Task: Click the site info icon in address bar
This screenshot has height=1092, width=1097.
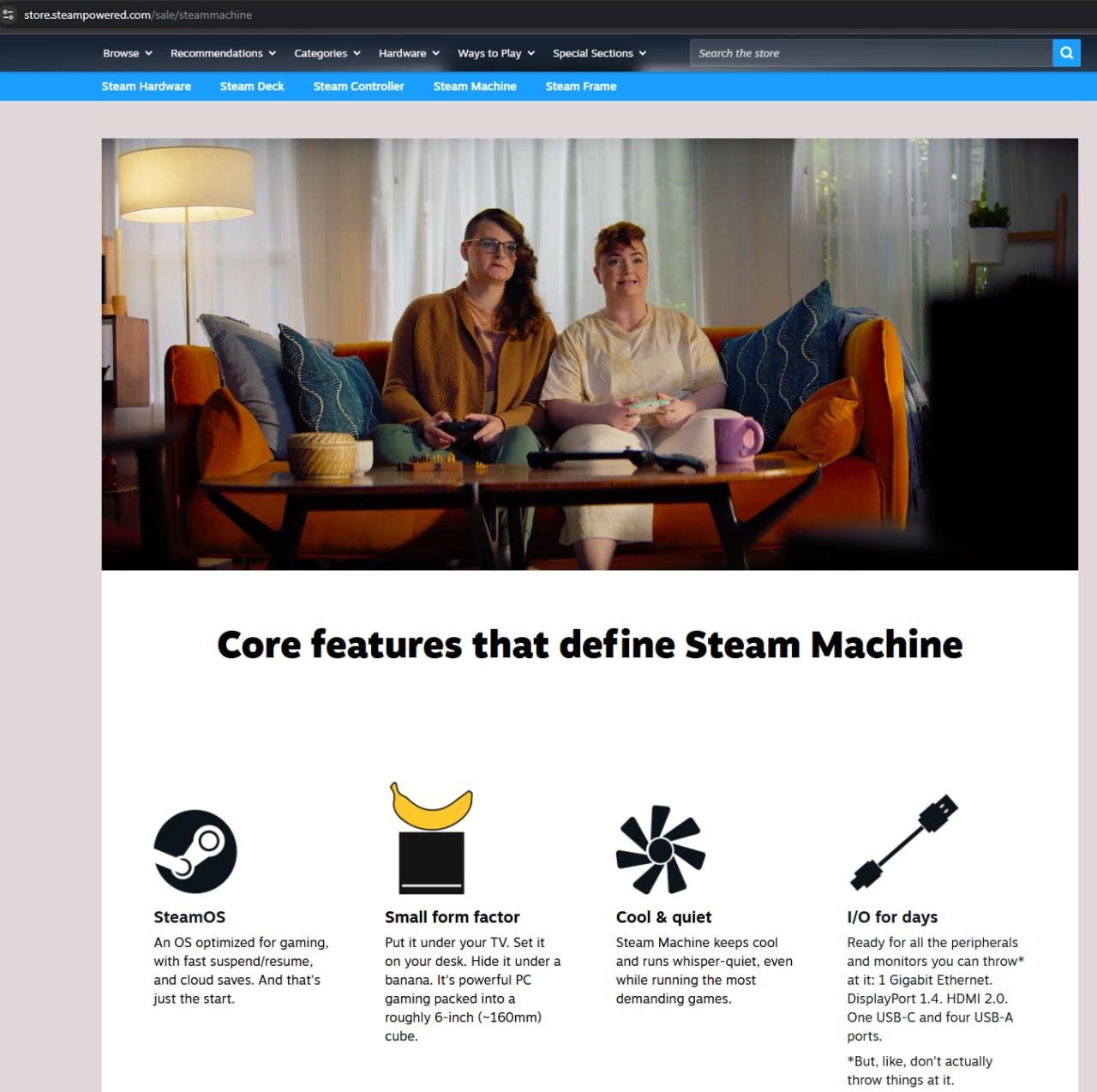Action: [x=9, y=15]
